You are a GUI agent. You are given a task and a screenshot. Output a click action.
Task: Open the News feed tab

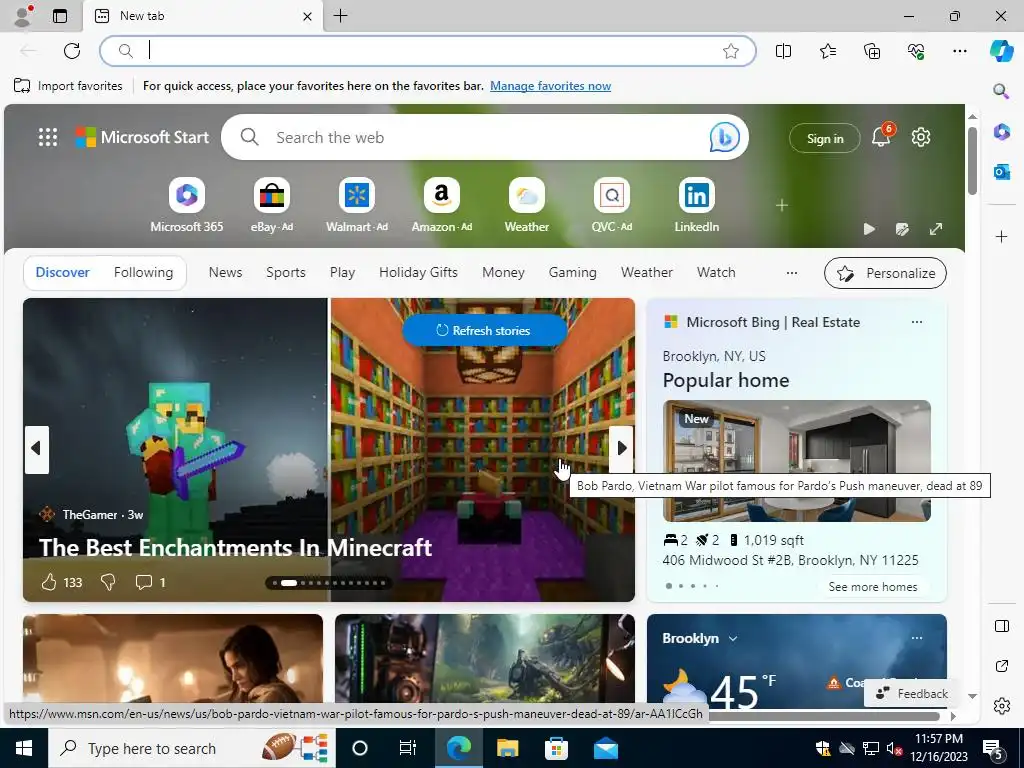pyautogui.click(x=225, y=272)
